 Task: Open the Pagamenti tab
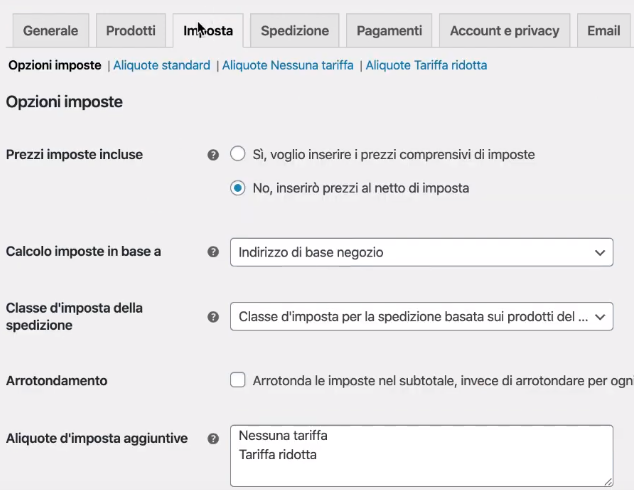(x=389, y=31)
